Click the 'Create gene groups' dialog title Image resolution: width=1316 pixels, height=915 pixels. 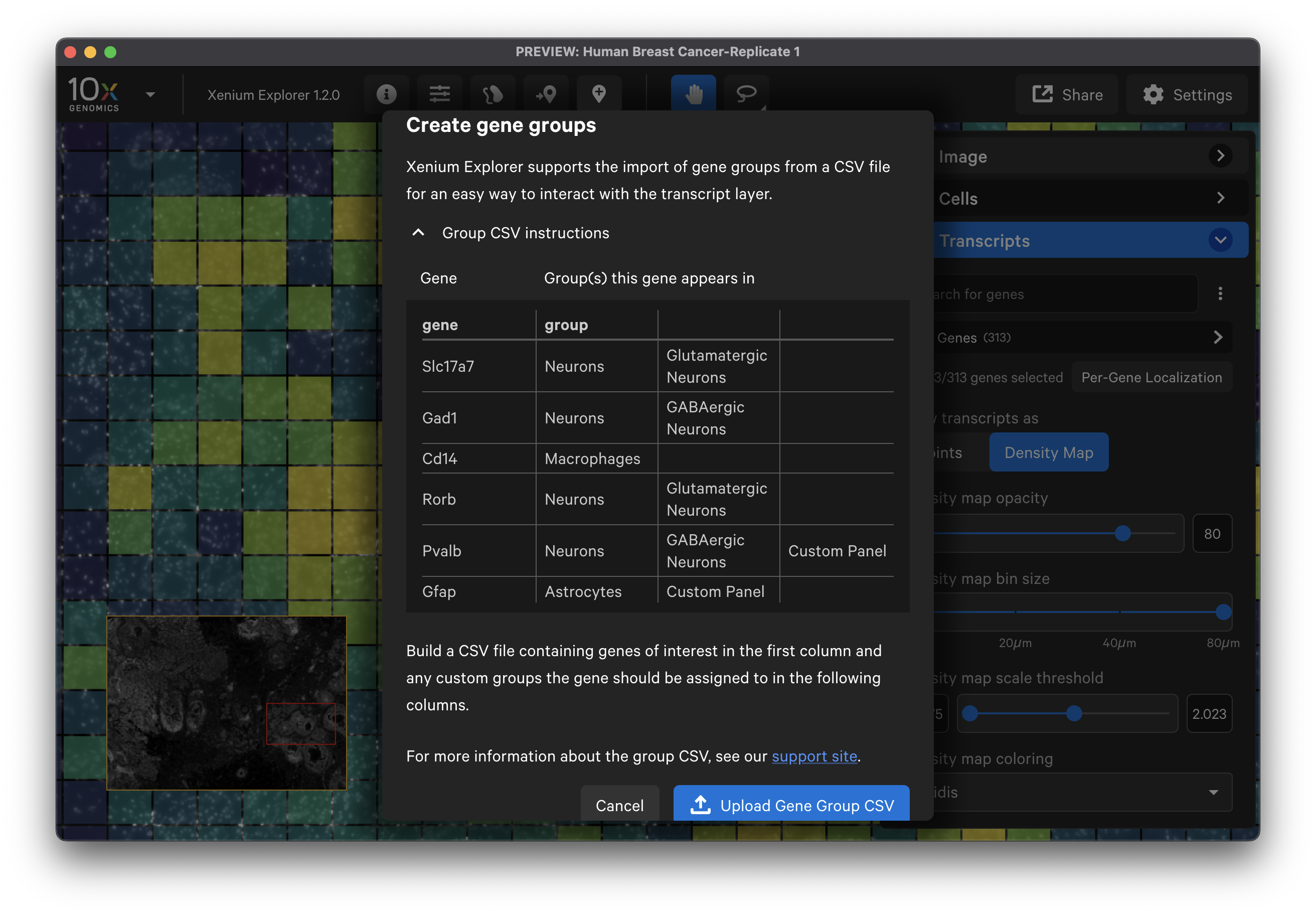click(501, 125)
